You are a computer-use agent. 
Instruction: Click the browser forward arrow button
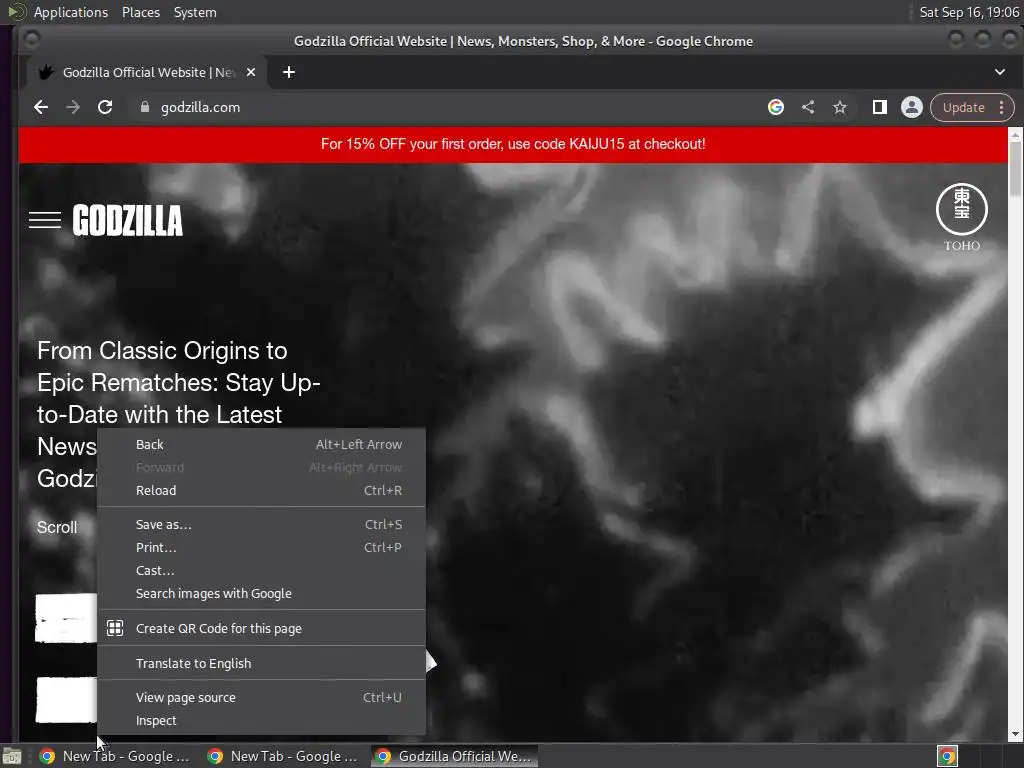[x=73, y=107]
